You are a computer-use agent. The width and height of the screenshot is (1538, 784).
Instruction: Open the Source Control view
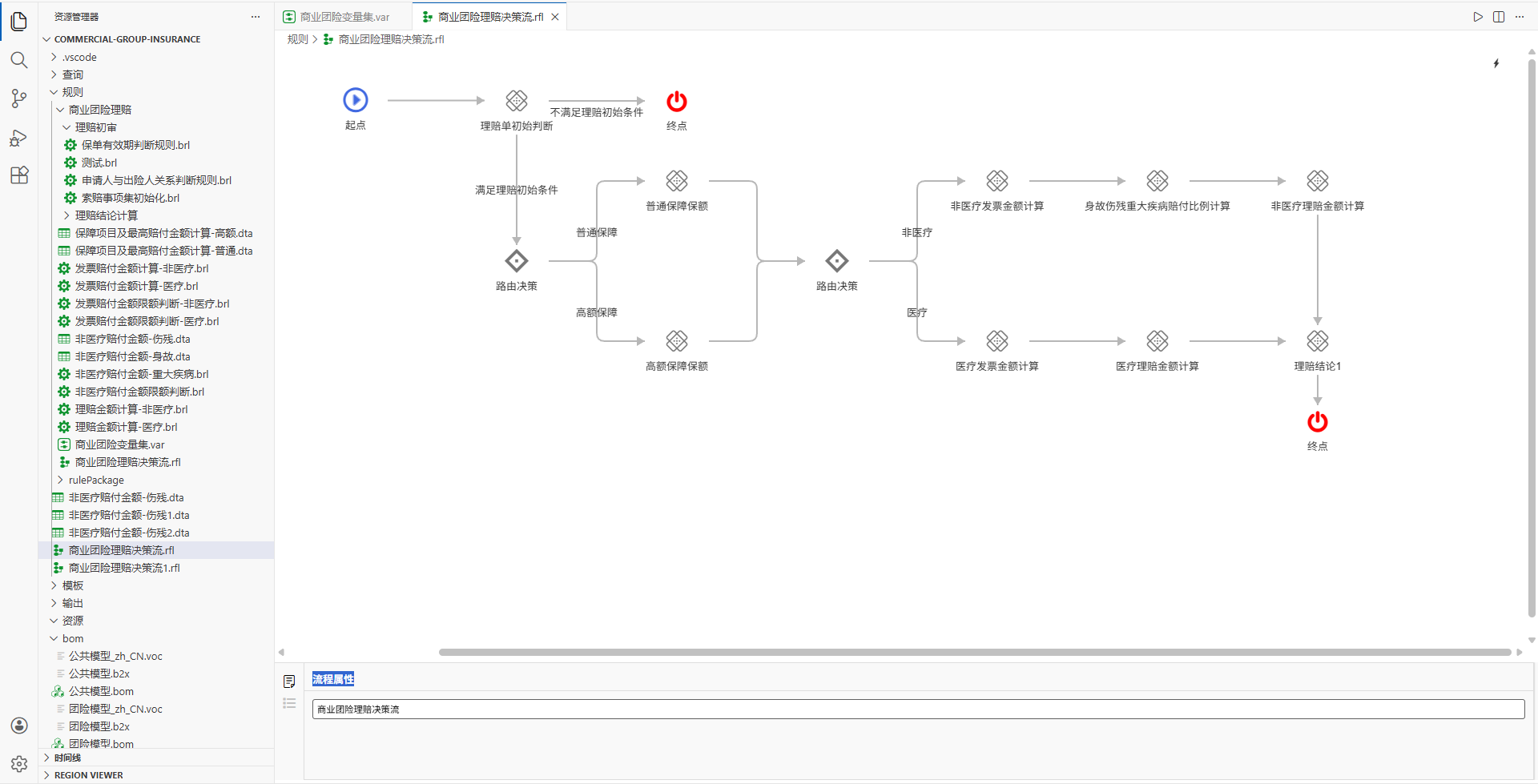(19, 99)
